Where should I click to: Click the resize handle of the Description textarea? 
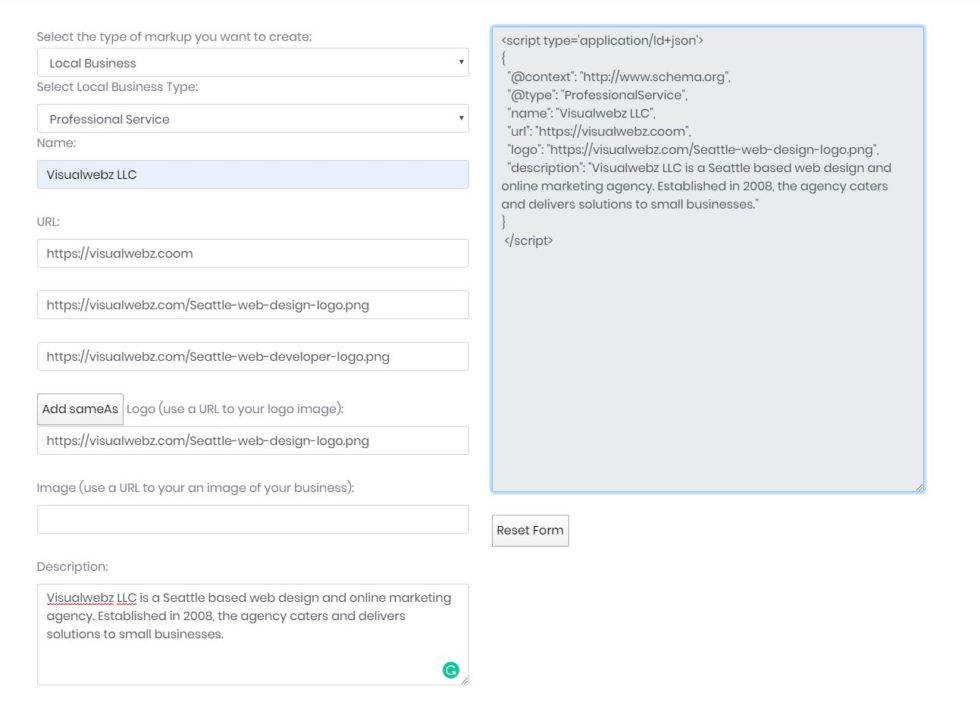point(464,681)
